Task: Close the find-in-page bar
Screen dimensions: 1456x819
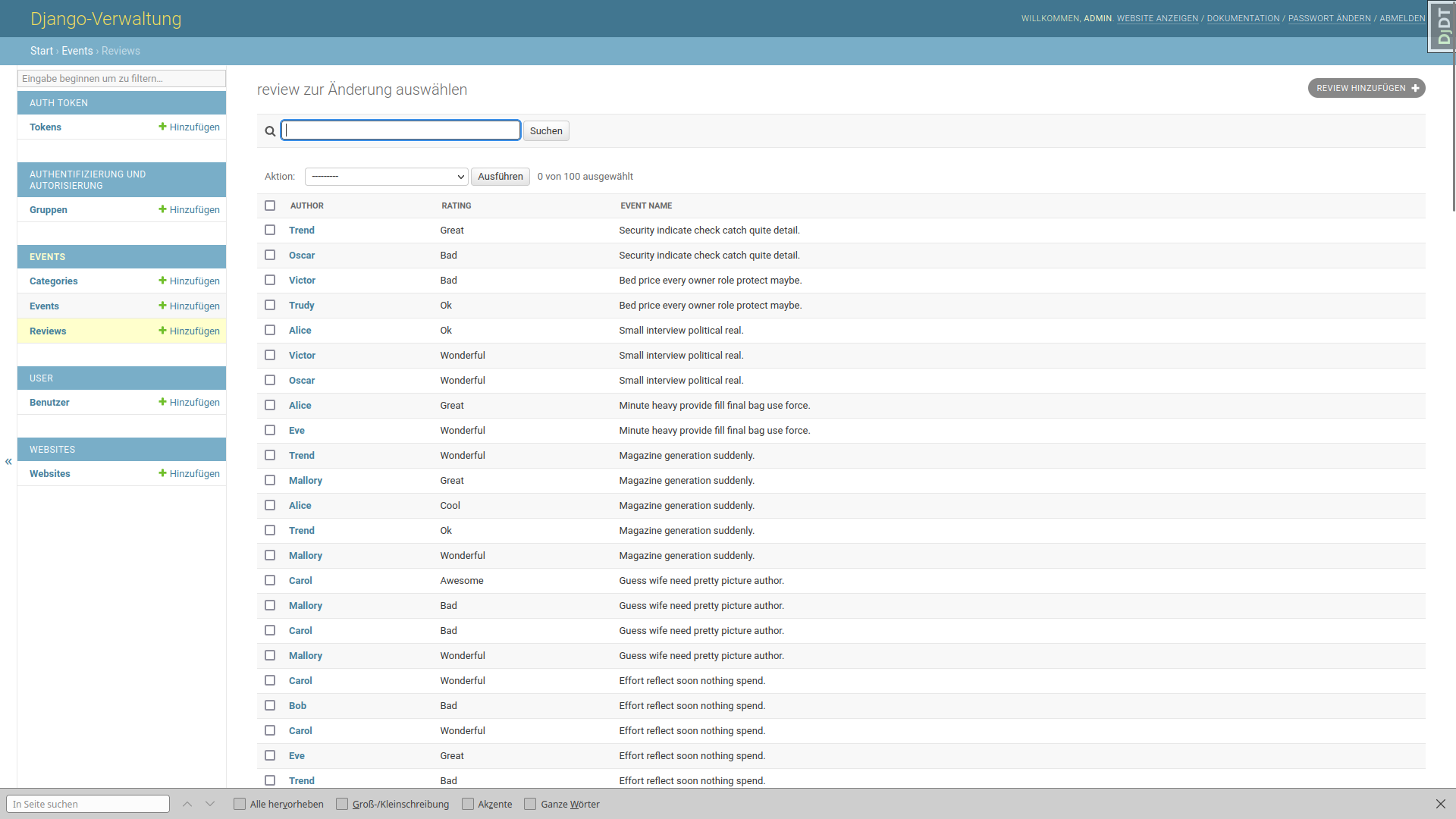Action: [x=1440, y=804]
